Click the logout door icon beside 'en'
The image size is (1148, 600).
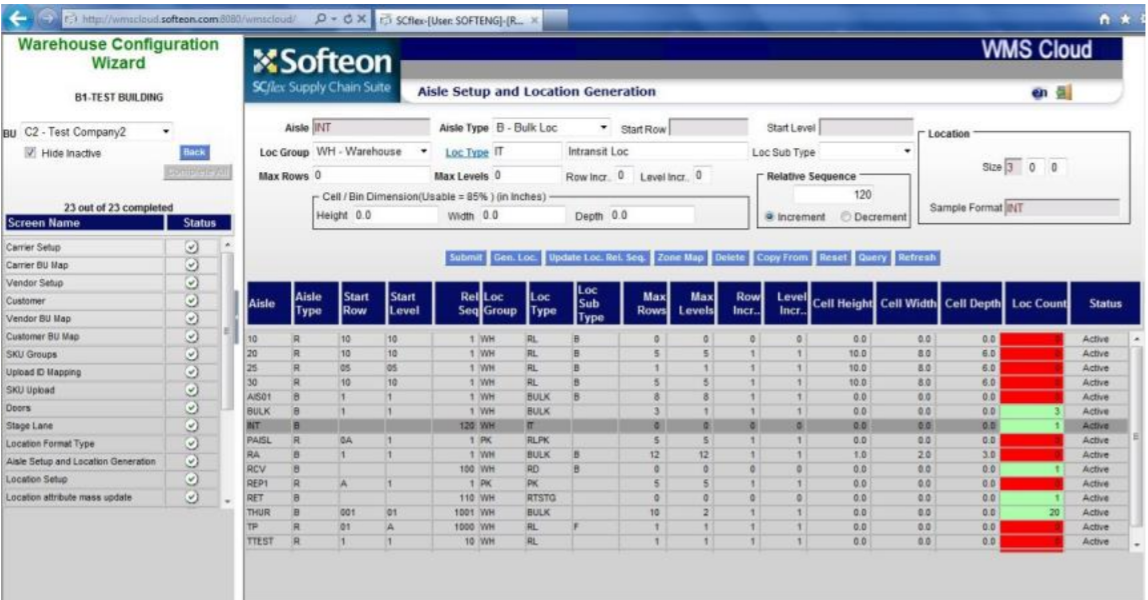[1066, 89]
